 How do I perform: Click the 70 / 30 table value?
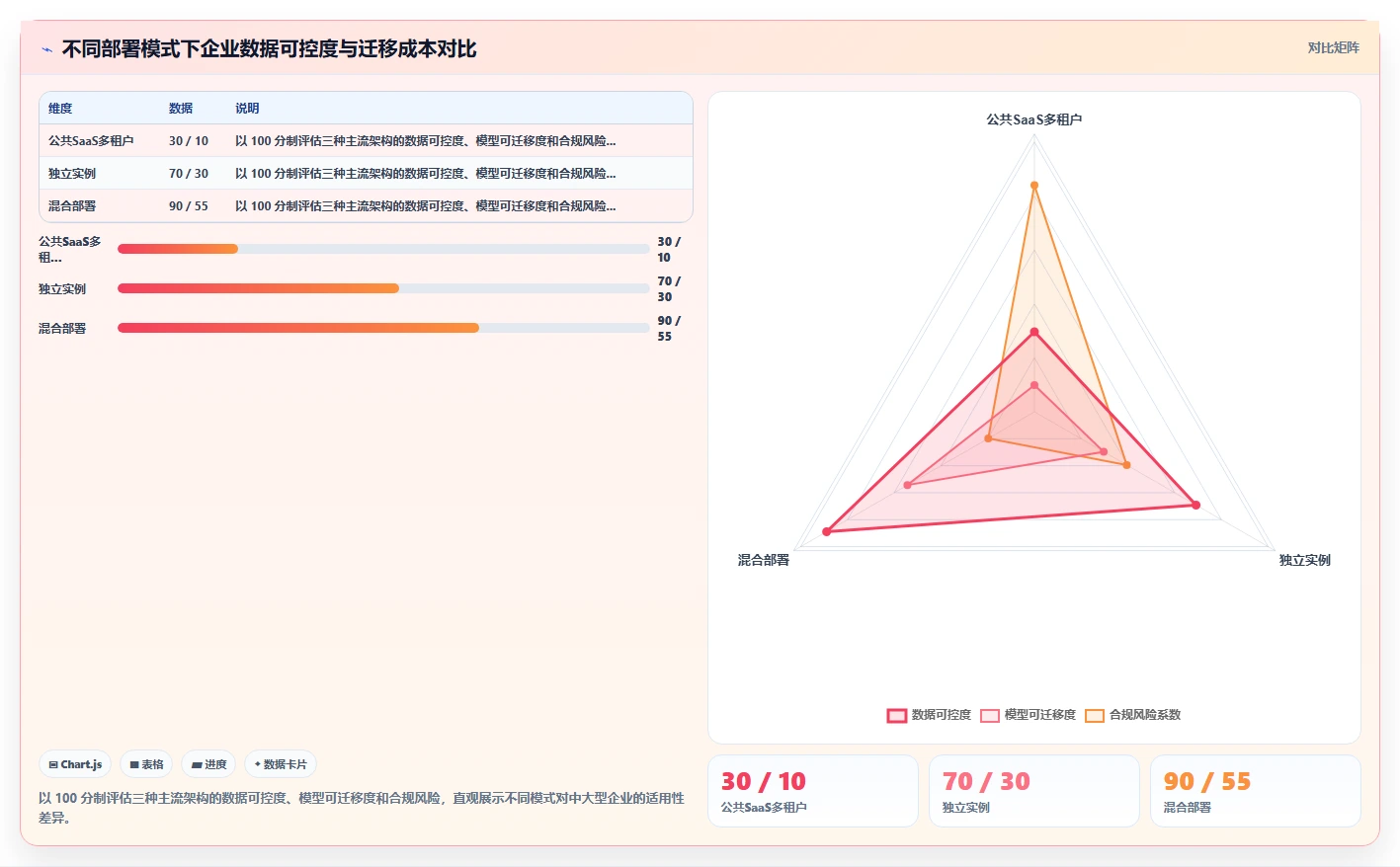coord(189,174)
